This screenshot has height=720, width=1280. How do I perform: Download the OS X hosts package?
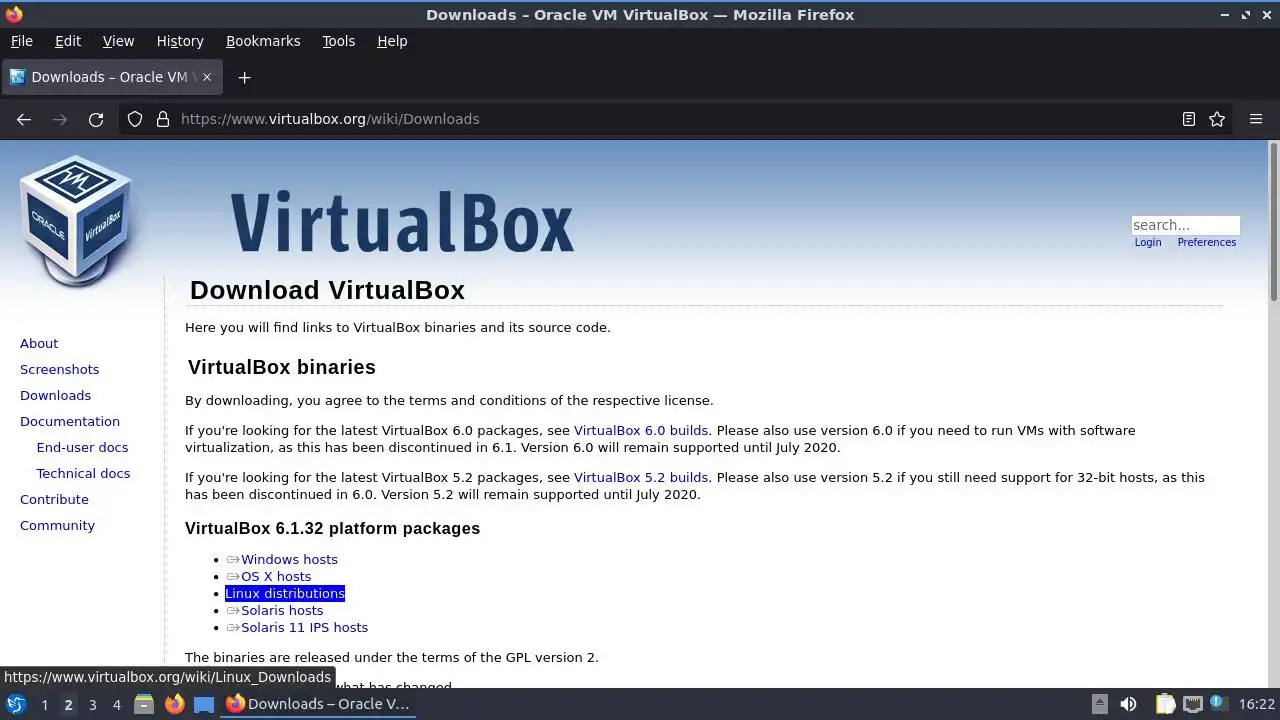276,576
